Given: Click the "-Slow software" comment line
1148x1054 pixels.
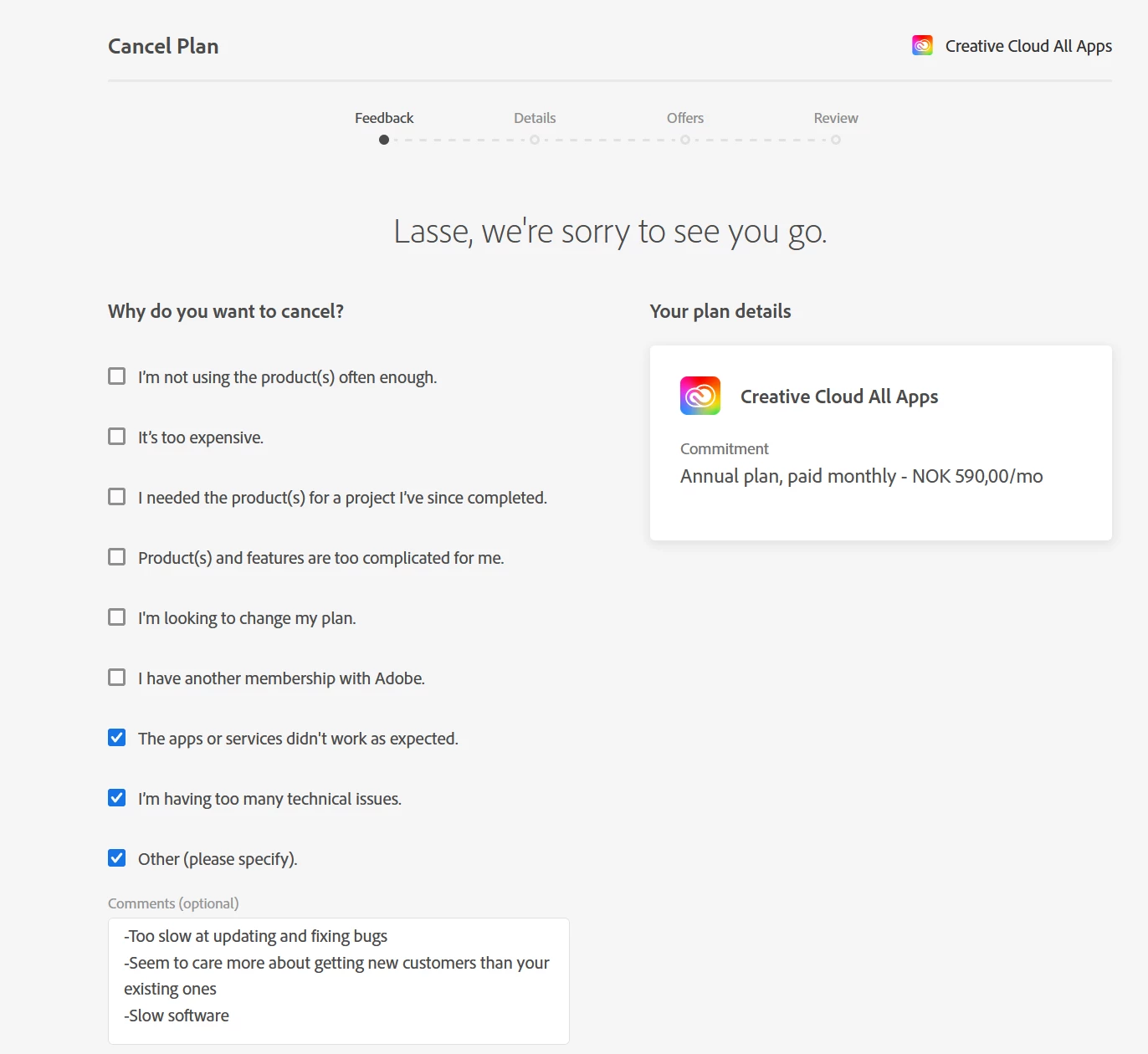Looking at the screenshot, I should click(177, 1016).
